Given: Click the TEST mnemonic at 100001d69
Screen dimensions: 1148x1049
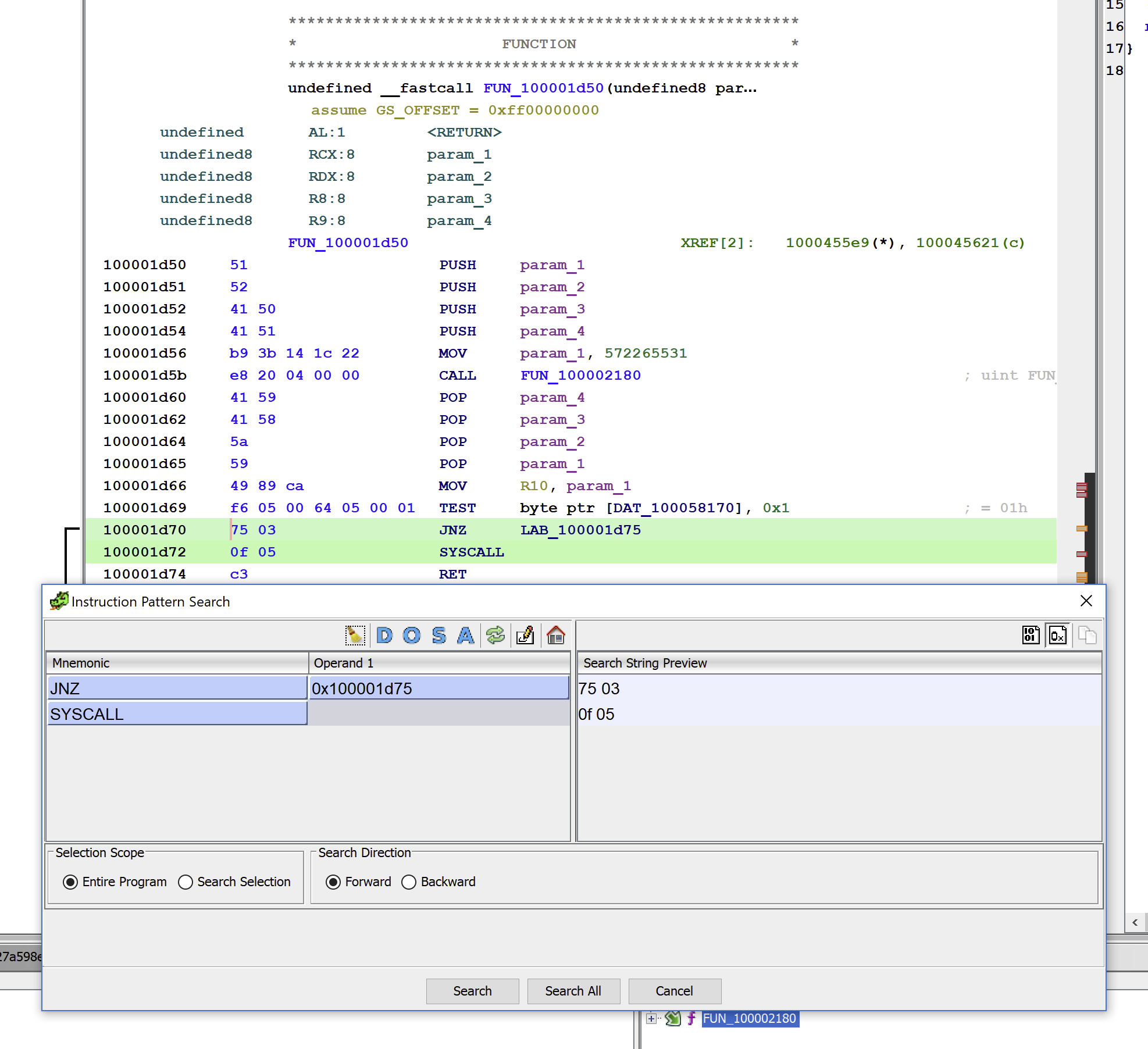Looking at the screenshot, I should [x=457, y=508].
